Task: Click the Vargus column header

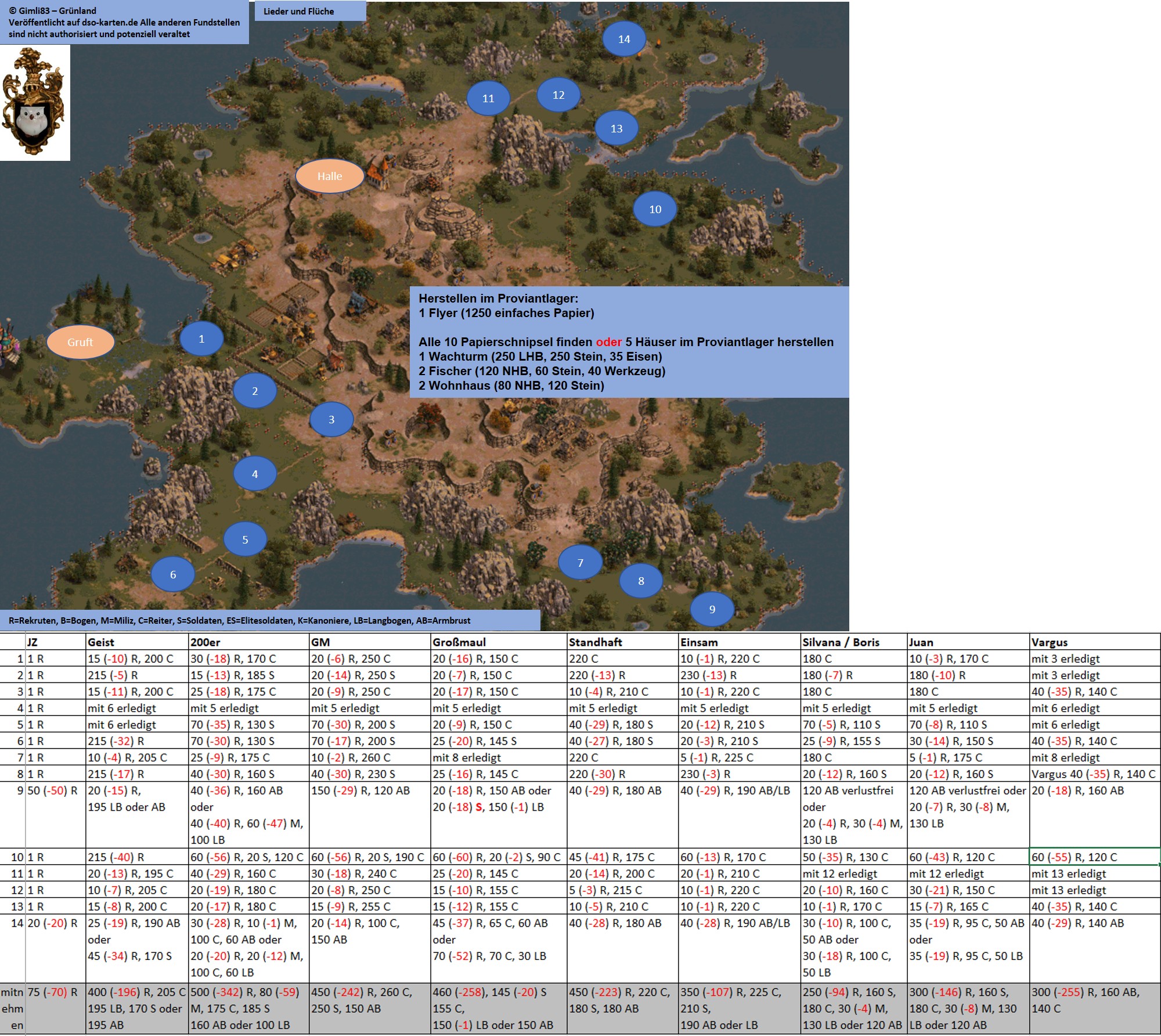Action: [1095, 642]
